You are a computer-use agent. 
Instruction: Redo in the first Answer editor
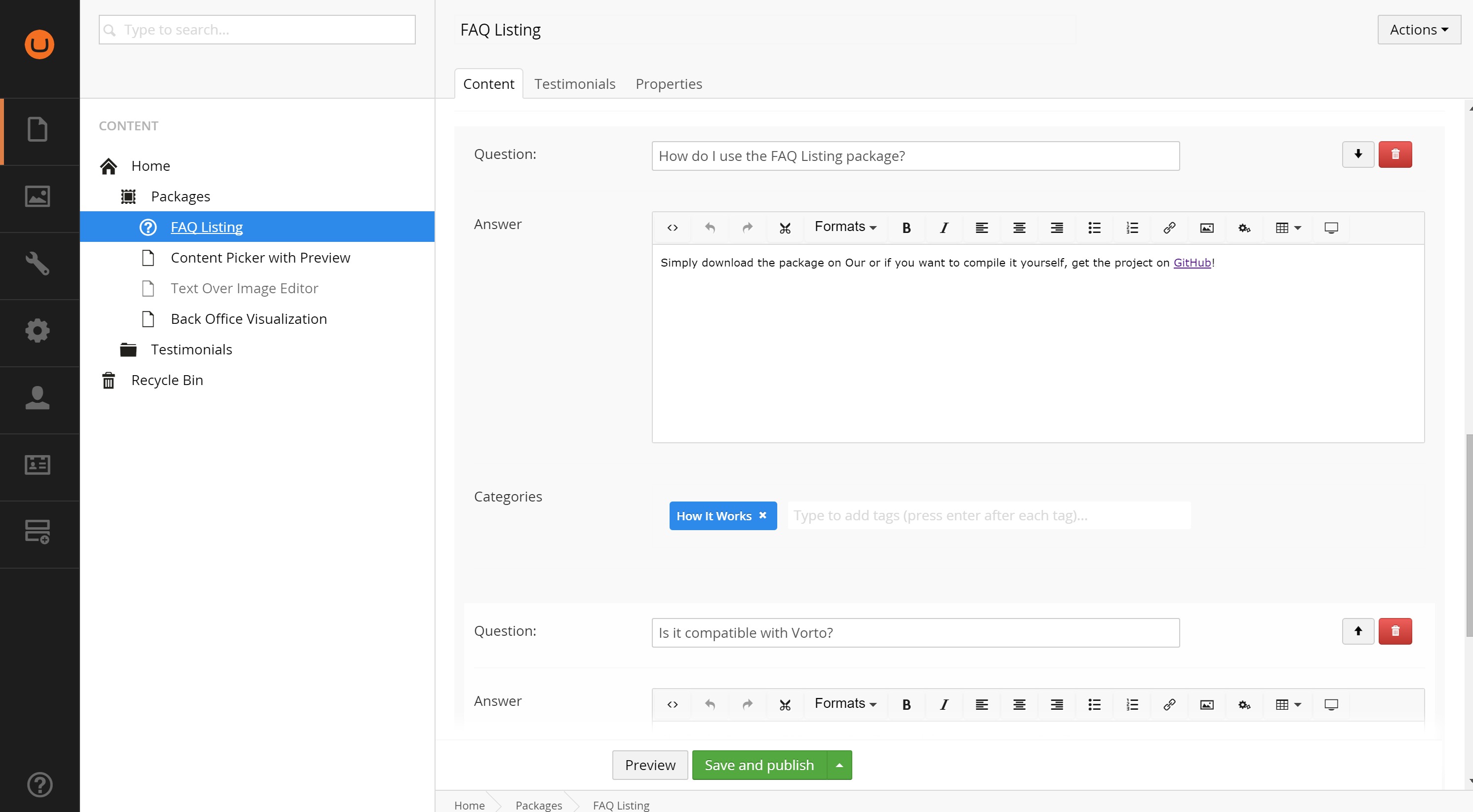(x=748, y=228)
